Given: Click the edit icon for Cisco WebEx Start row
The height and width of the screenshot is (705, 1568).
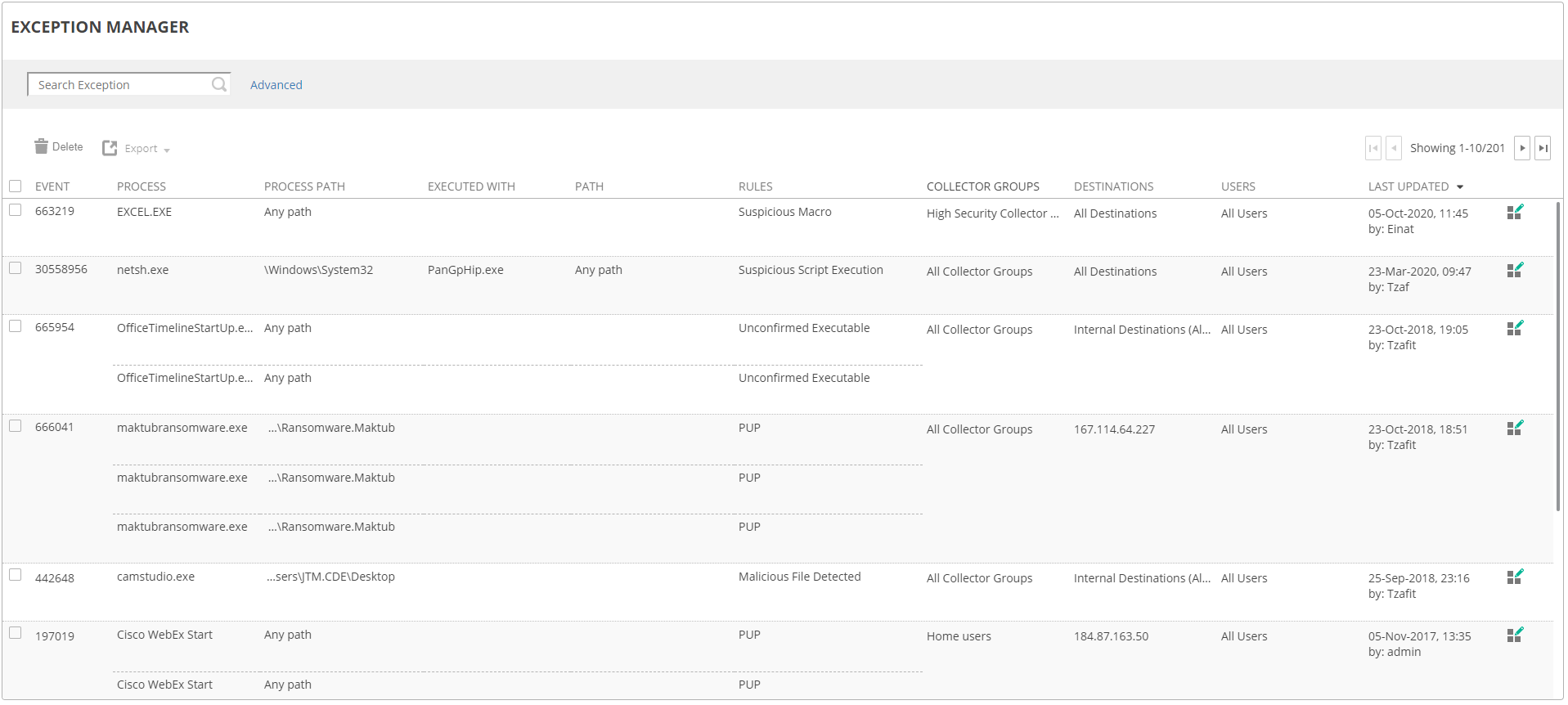Looking at the screenshot, I should click(1514, 635).
